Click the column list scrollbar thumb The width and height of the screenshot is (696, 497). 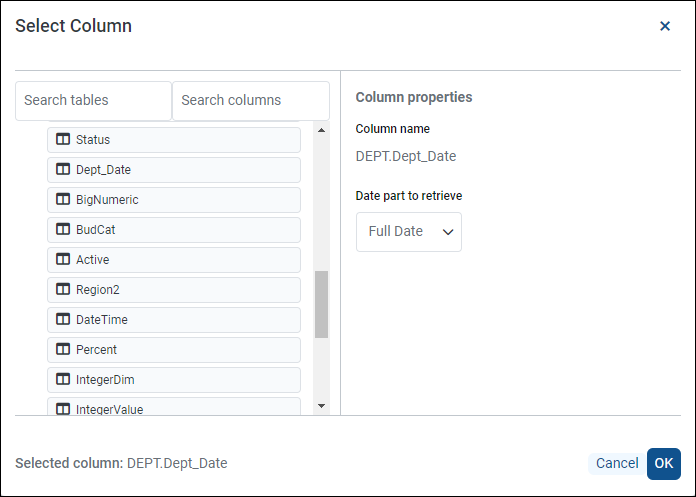click(x=321, y=304)
